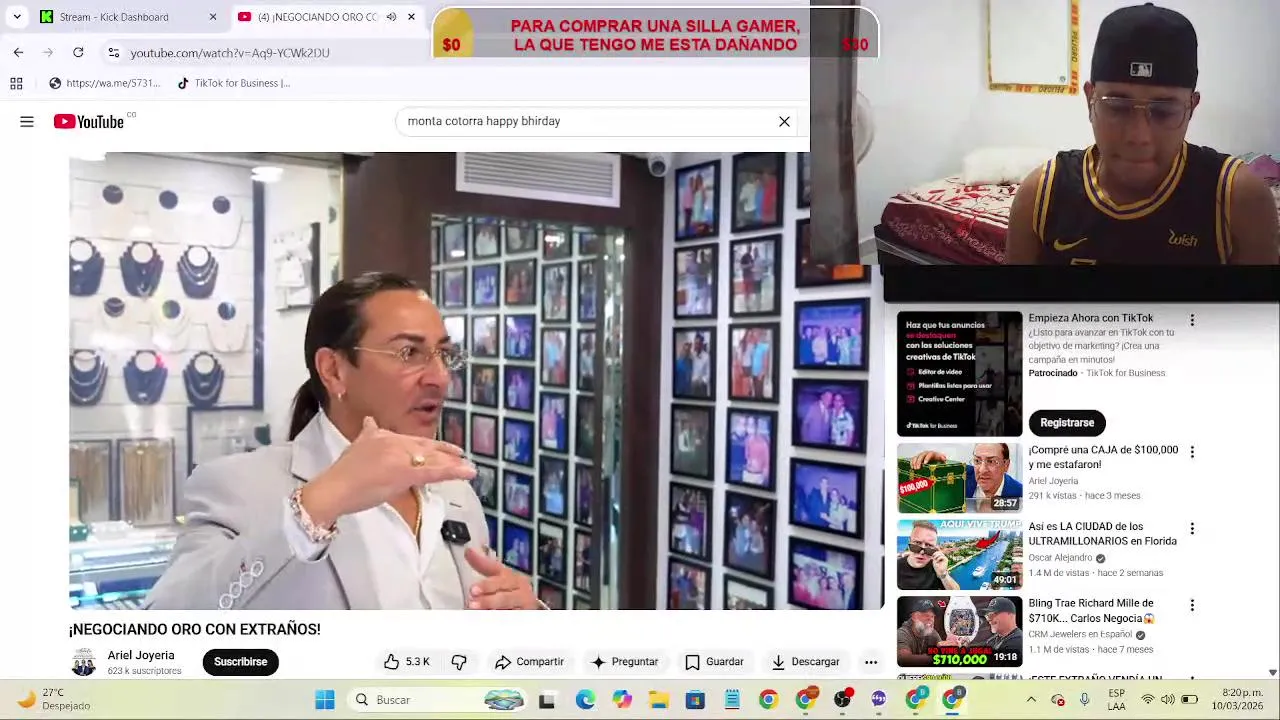Open the $100,000 box video thumbnail
The image size is (1280, 720).
click(959, 478)
